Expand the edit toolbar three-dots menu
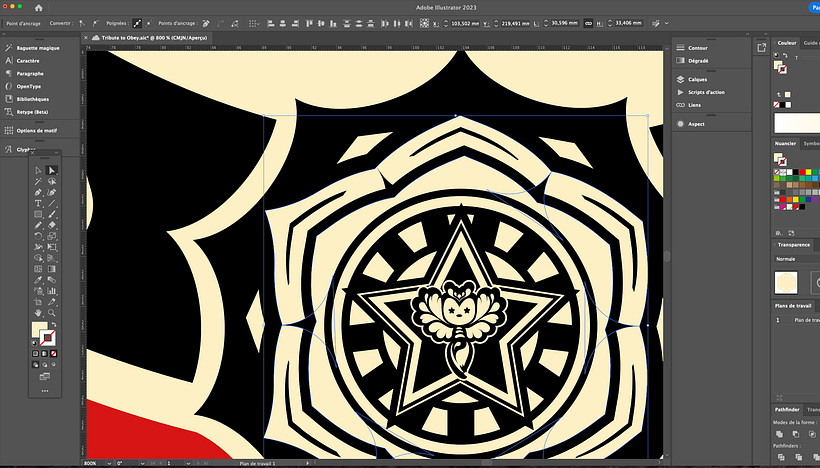This screenshot has width=820, height=468. click(44, 390)
